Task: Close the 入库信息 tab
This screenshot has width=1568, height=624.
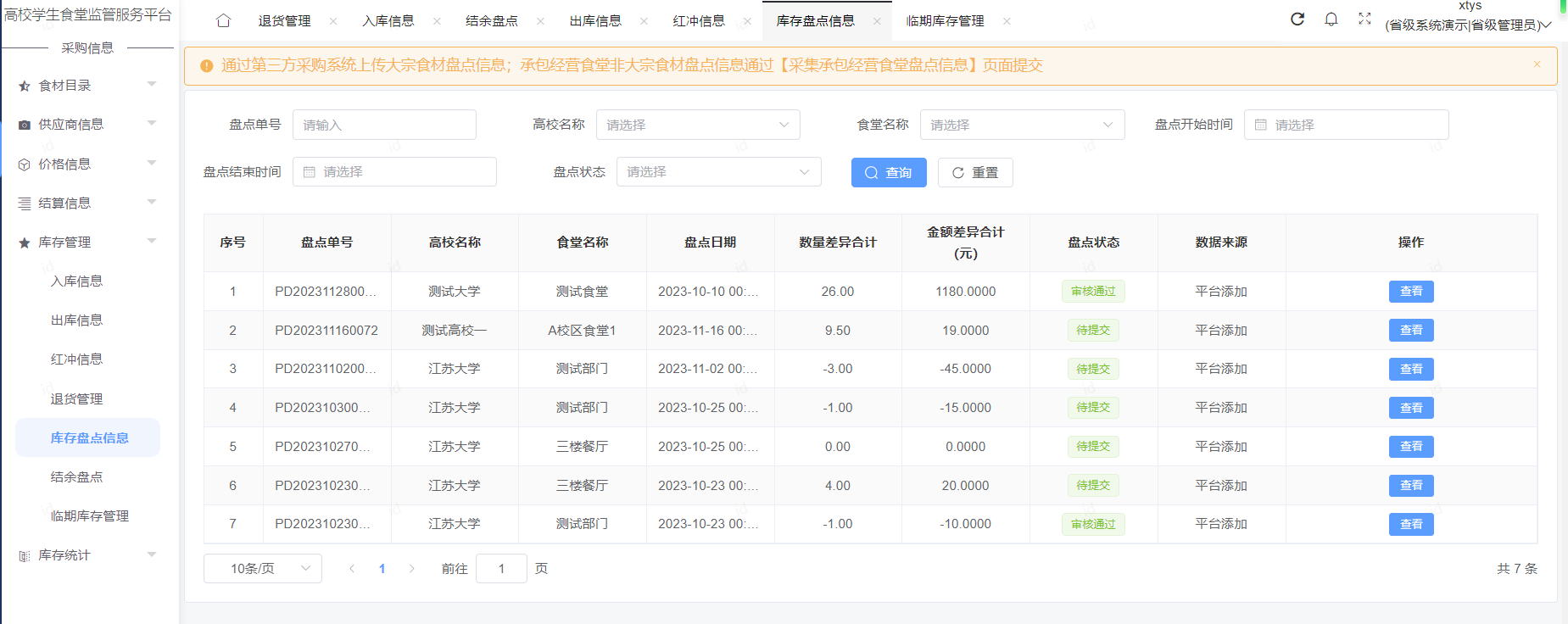Action: [x=437, y=21]
